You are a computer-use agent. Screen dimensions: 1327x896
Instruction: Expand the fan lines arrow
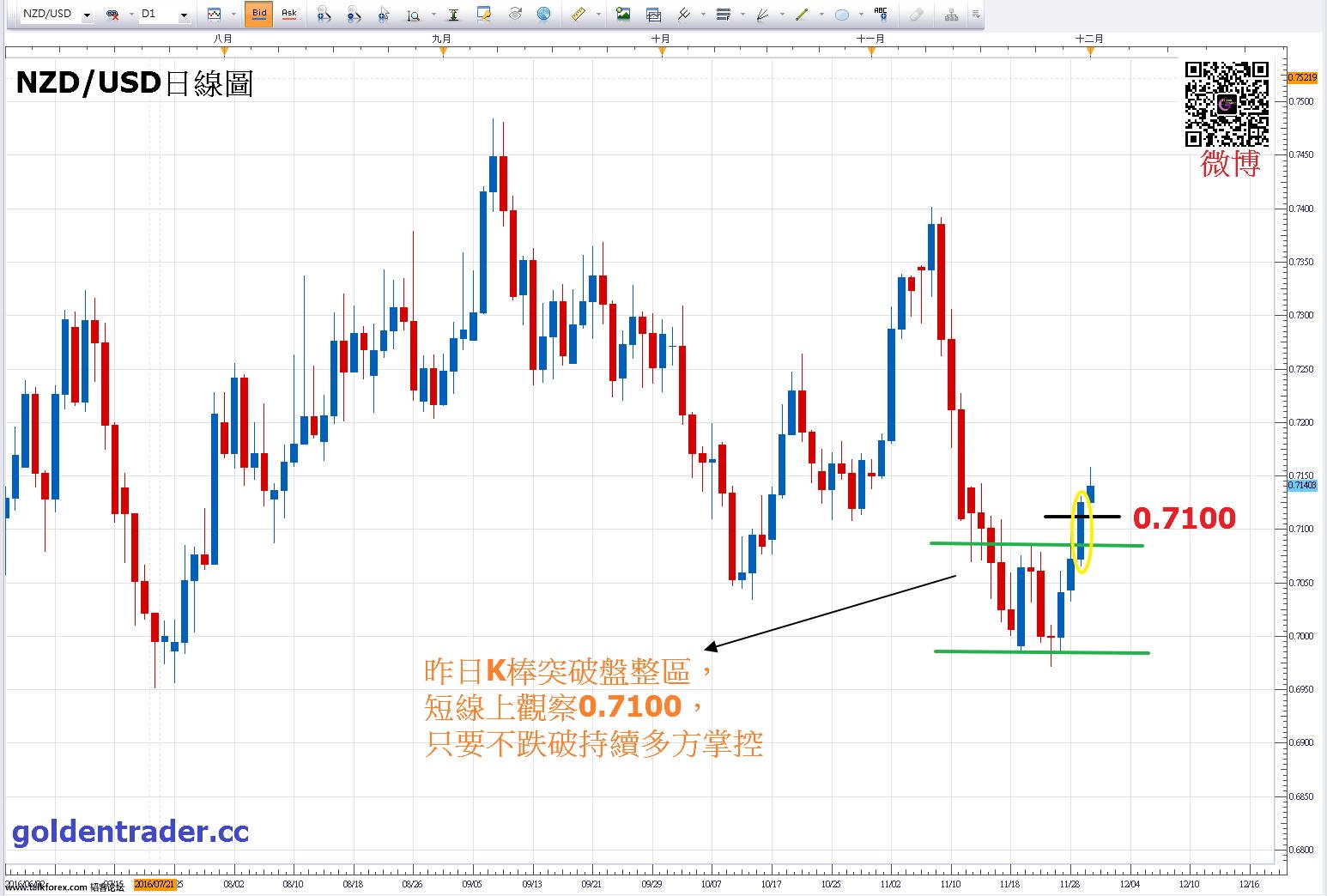coord(782,15)
